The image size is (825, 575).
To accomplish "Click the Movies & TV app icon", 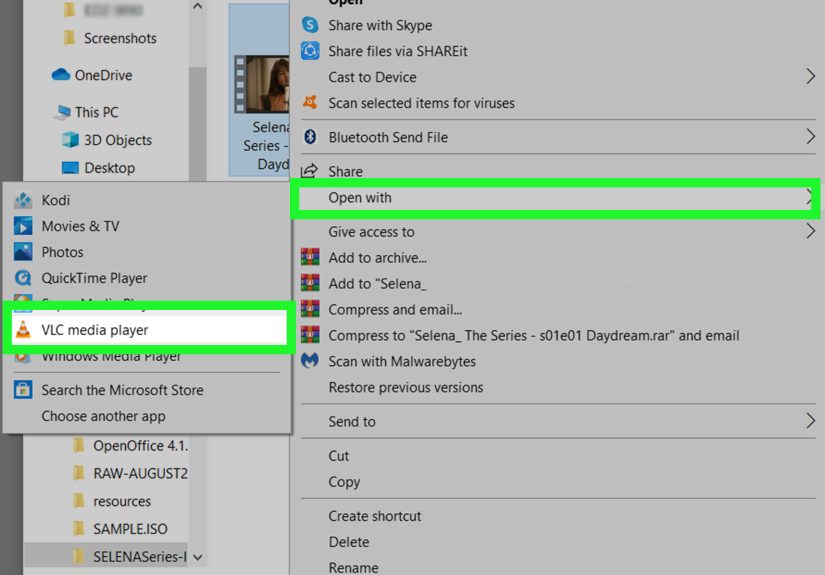I will [x=23, y=226].
